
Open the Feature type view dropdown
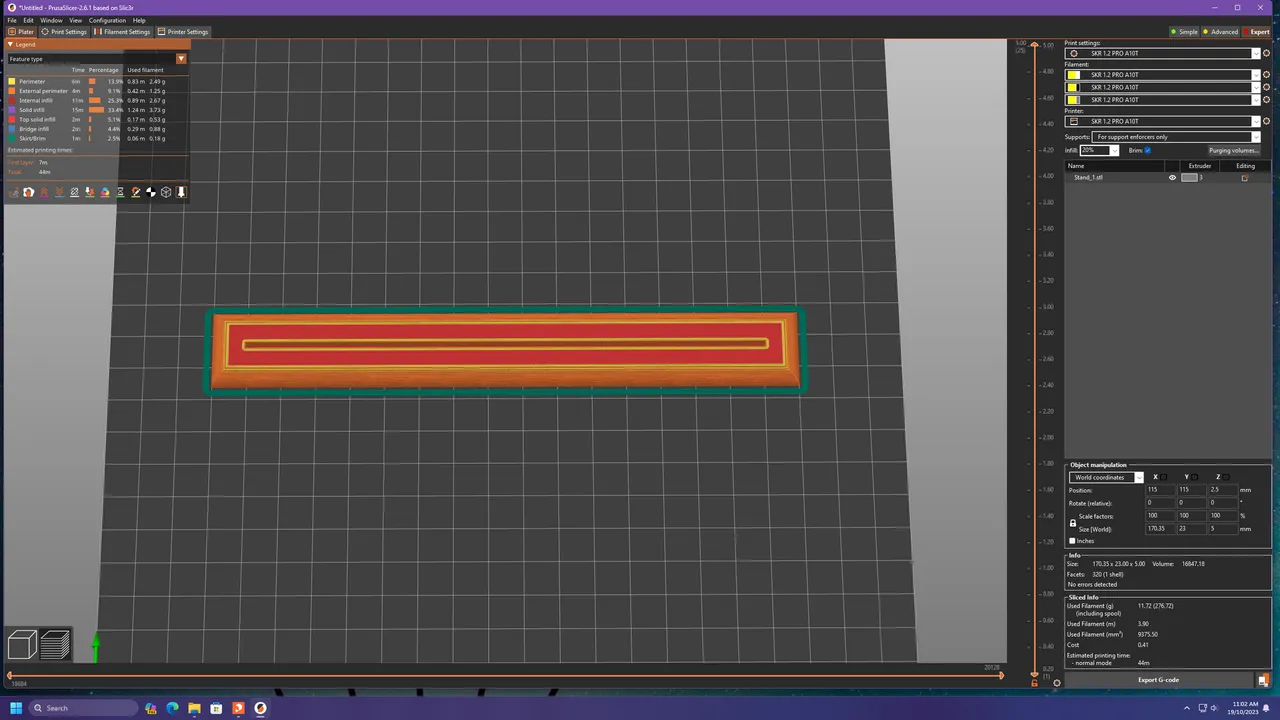point(181,59)
